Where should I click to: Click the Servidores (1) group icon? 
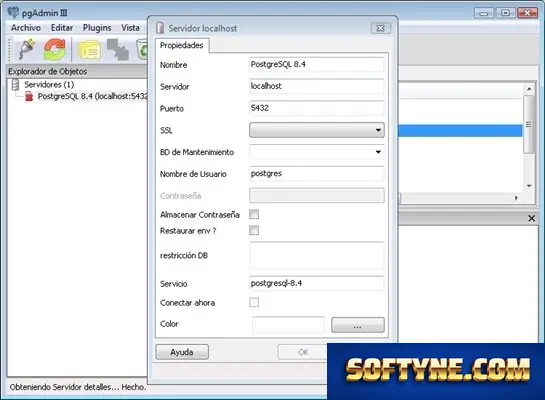point(15,84)
